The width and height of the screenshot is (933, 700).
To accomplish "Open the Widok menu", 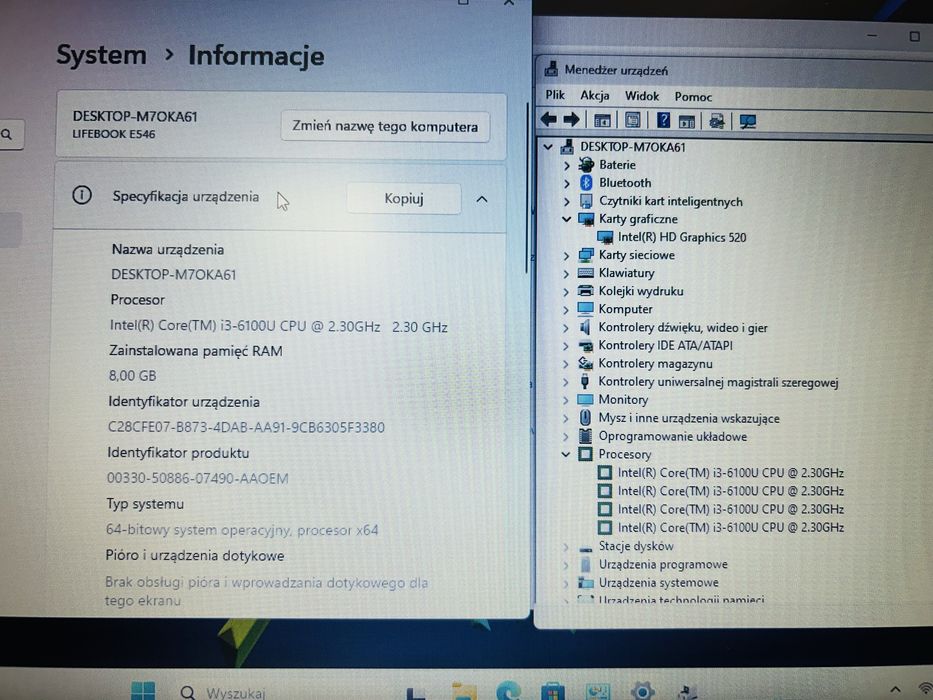I will click(641, 96).
